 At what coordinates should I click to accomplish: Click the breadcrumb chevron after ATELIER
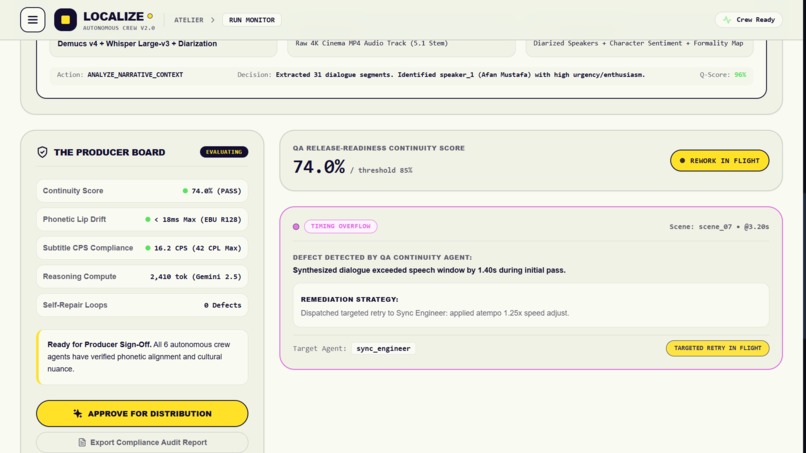(213, 20)
